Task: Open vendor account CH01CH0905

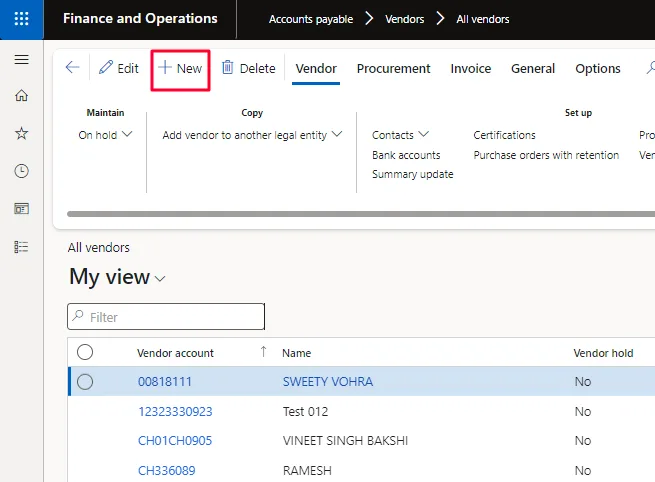Action: 175,441
